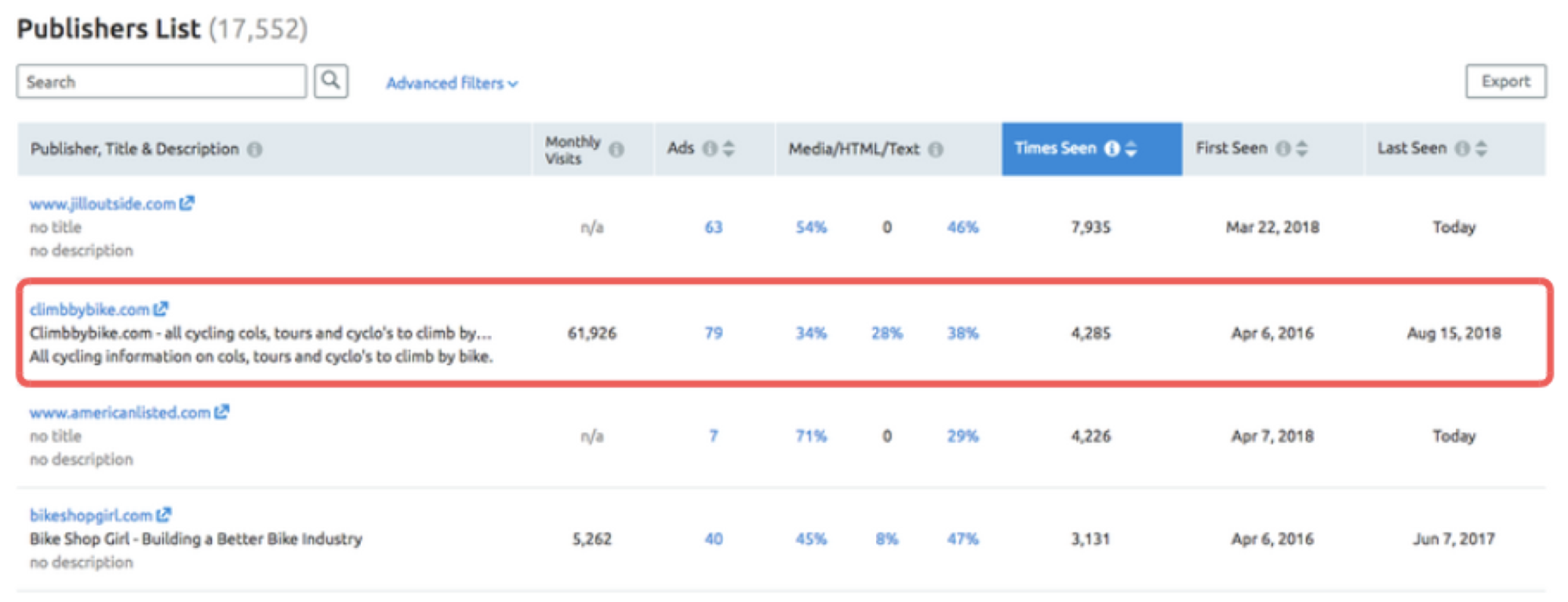1568x602 pixels.
Task: Click 8% HTML share for bikeshopgirl
Action: 887,539
